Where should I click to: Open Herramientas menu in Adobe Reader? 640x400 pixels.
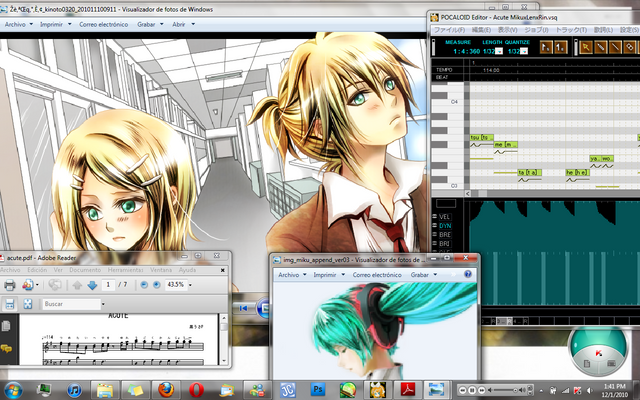(126, 270)
